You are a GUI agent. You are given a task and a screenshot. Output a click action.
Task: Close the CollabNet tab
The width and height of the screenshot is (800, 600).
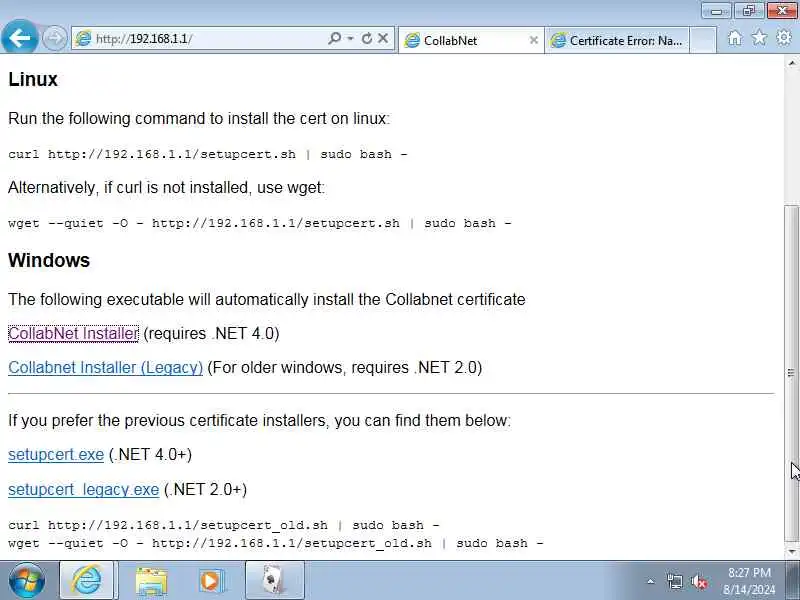coord(534,40)
